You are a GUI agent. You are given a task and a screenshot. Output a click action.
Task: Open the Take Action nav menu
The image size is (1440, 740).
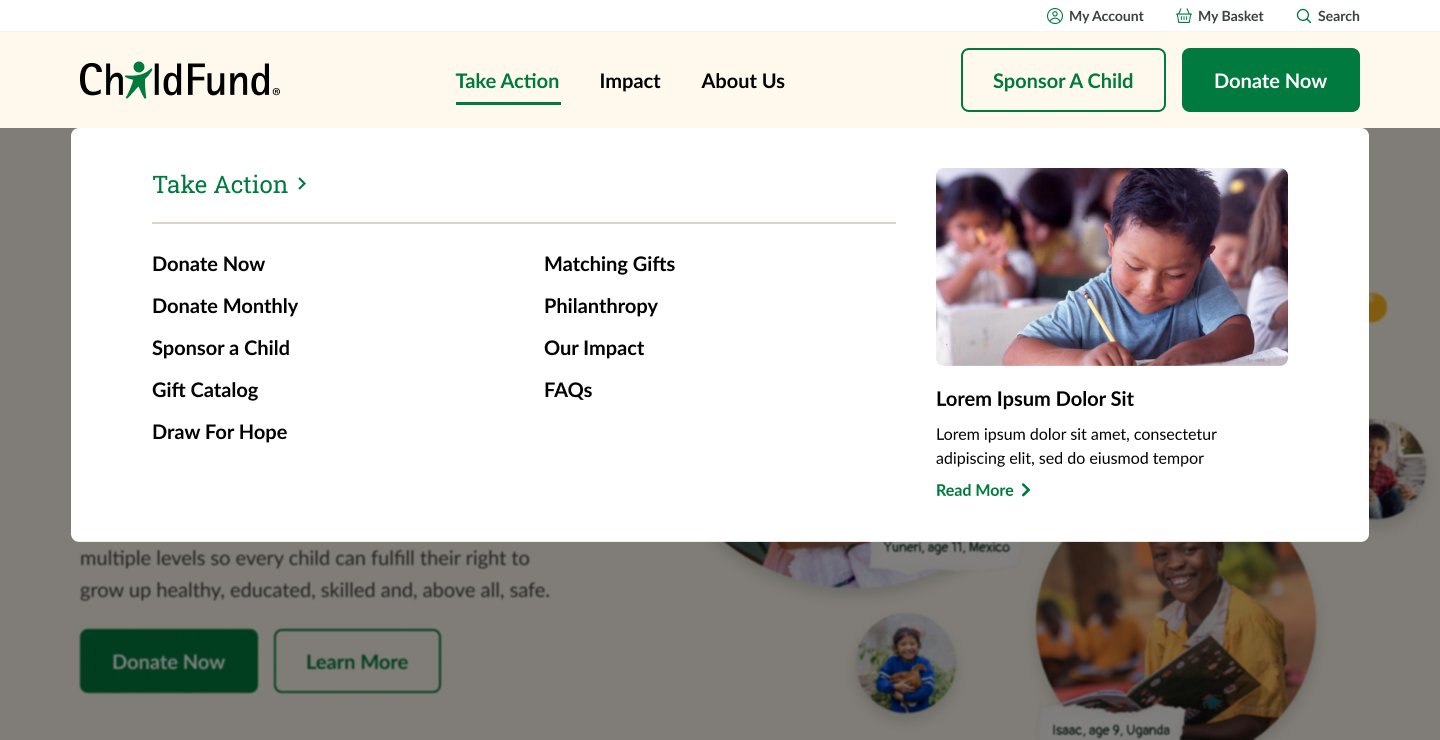pyautogui.click(x=507, y=81)
